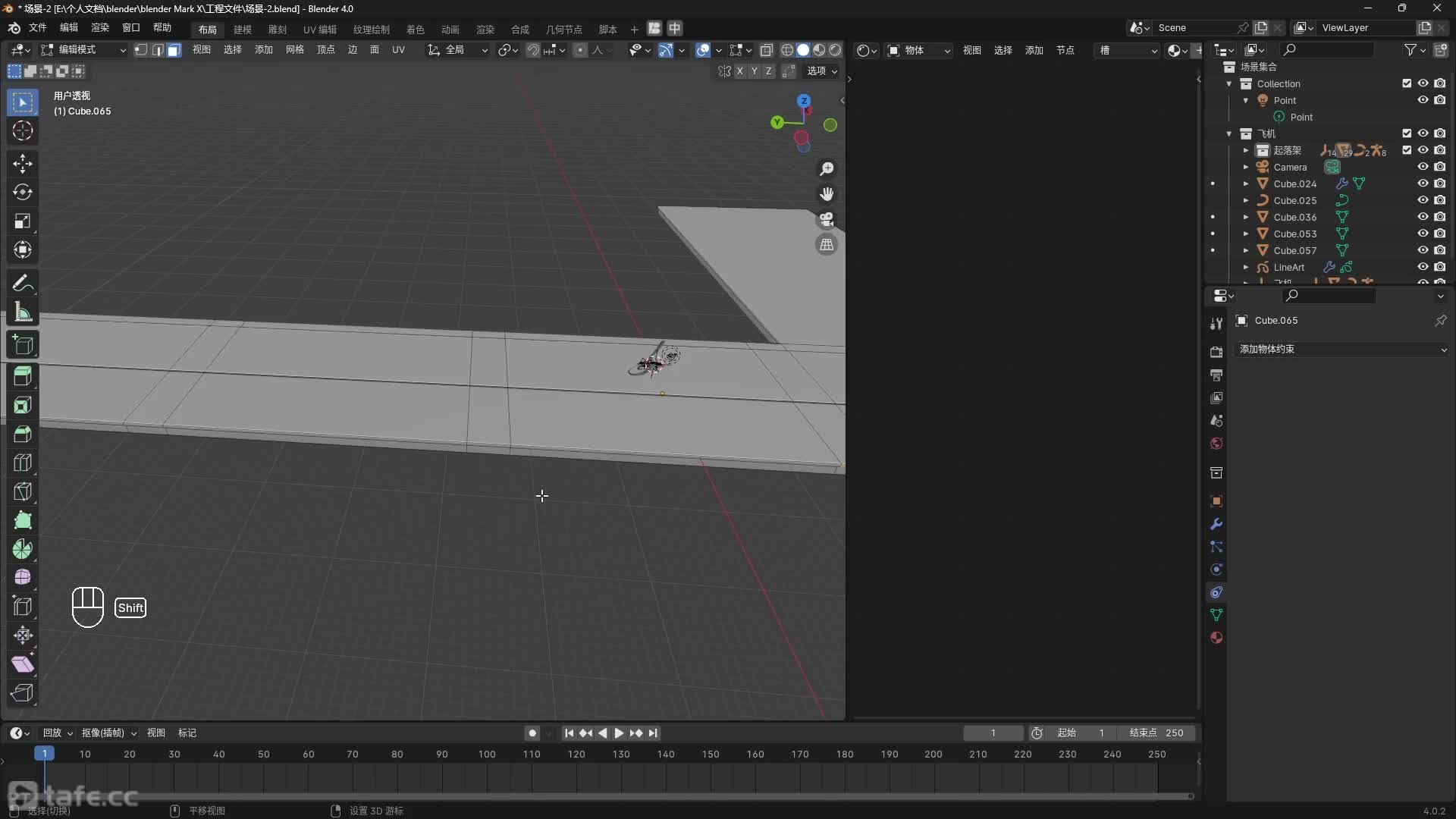Switch to the 几何节点 workspace tab

[x=563, y=30]
